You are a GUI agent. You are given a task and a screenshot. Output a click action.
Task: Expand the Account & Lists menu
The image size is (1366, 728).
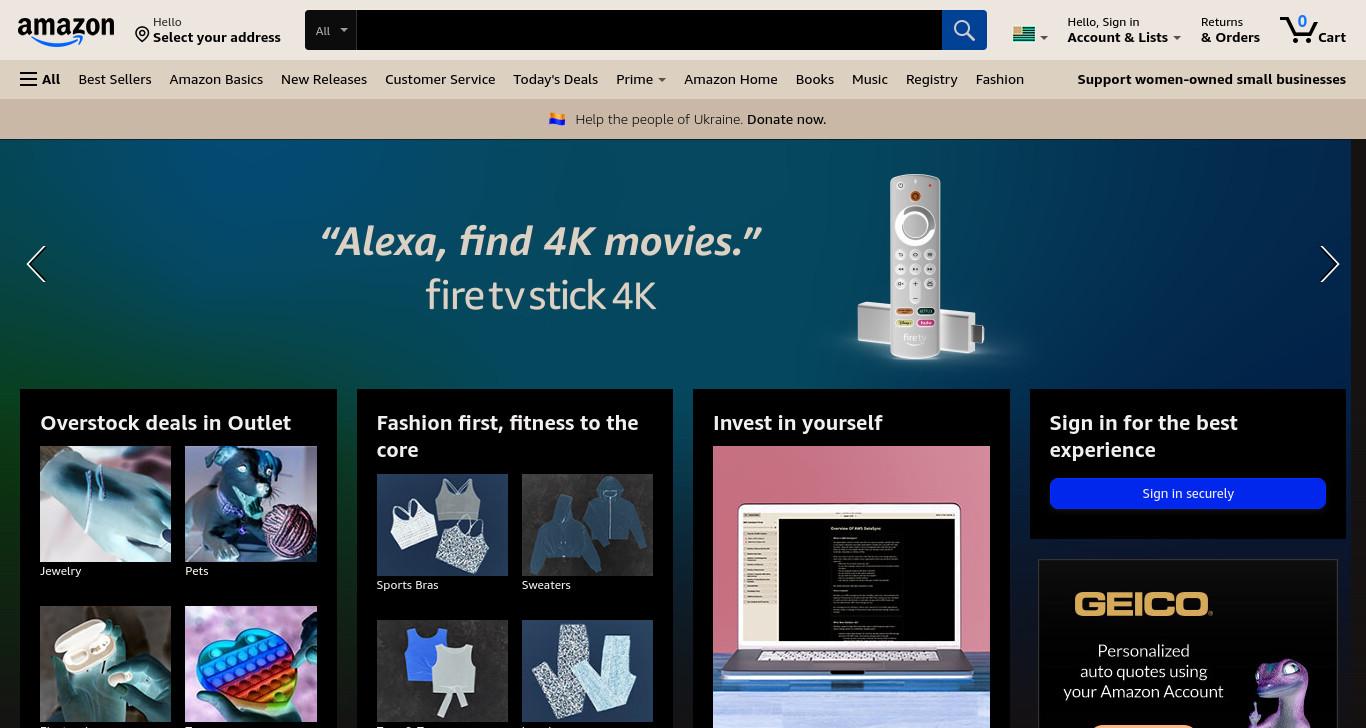(1123, 30)
